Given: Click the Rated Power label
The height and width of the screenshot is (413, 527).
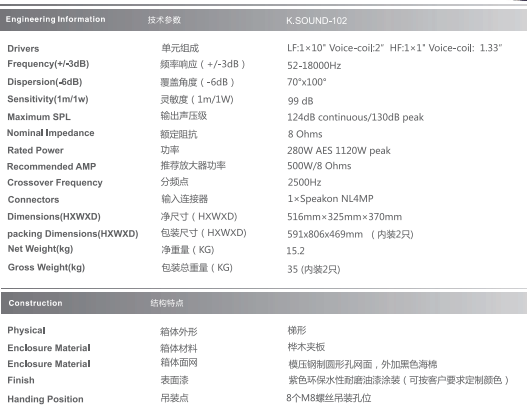Looking at the screenshot, I should [35, 150].
